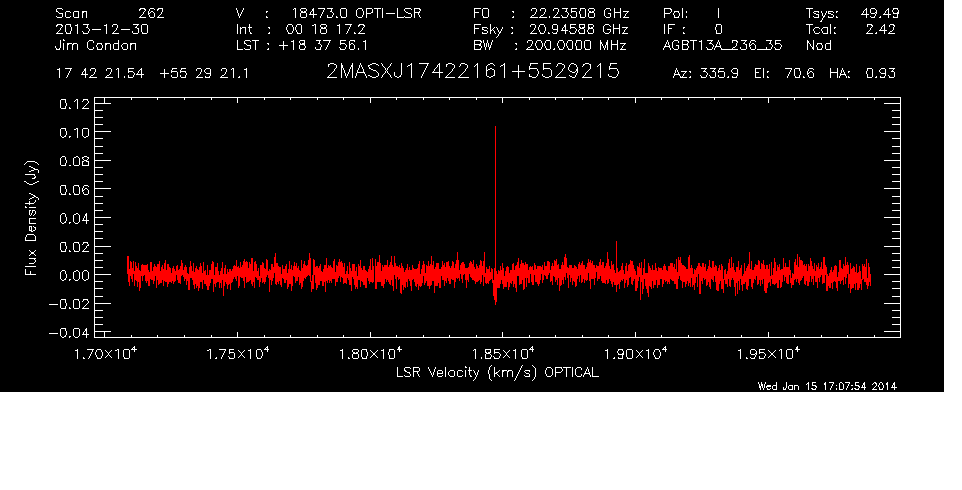Click the x-axis tick label 1.95×10⁴
The width and height of the screenshot is (962, 490).
click(768, 354)
